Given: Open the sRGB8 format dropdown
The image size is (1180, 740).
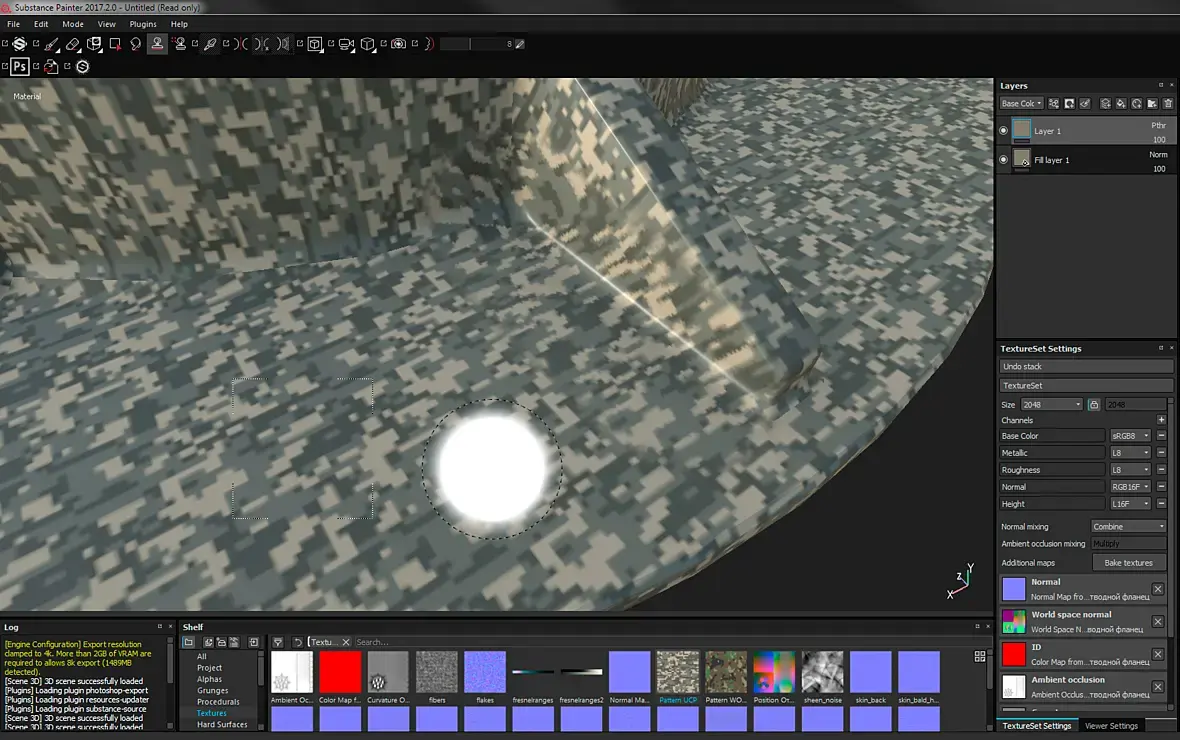Looking at the screenshot, I should (x=1130, y=436).
